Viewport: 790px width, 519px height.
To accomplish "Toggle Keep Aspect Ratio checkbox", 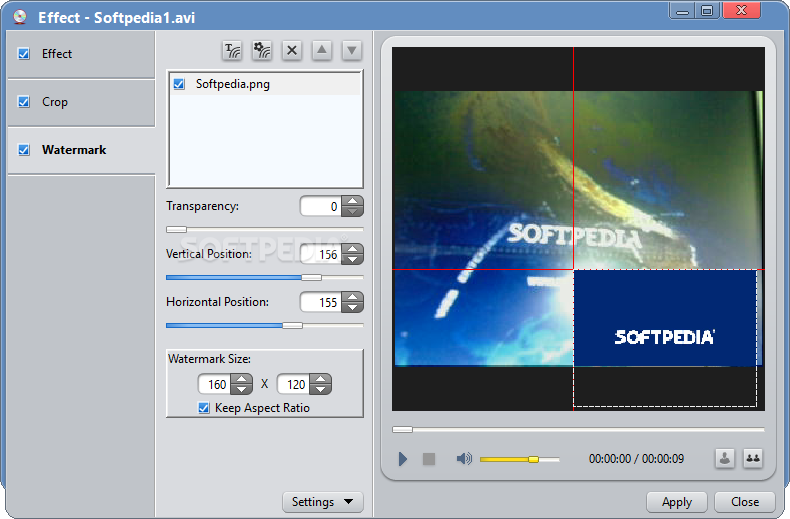I will pyautogui.click(x=204, y=408).
